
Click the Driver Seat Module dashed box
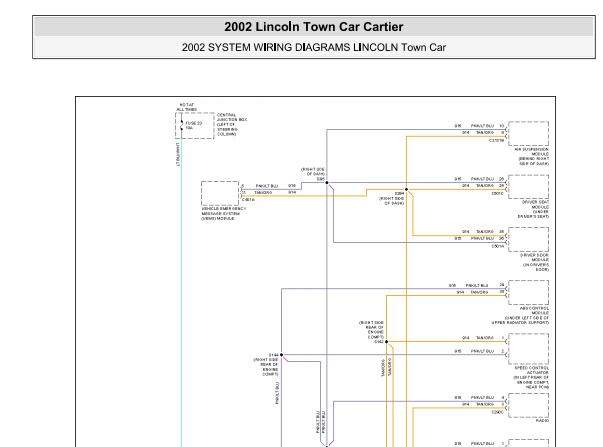pyautogui.click(x=528, y=187)
